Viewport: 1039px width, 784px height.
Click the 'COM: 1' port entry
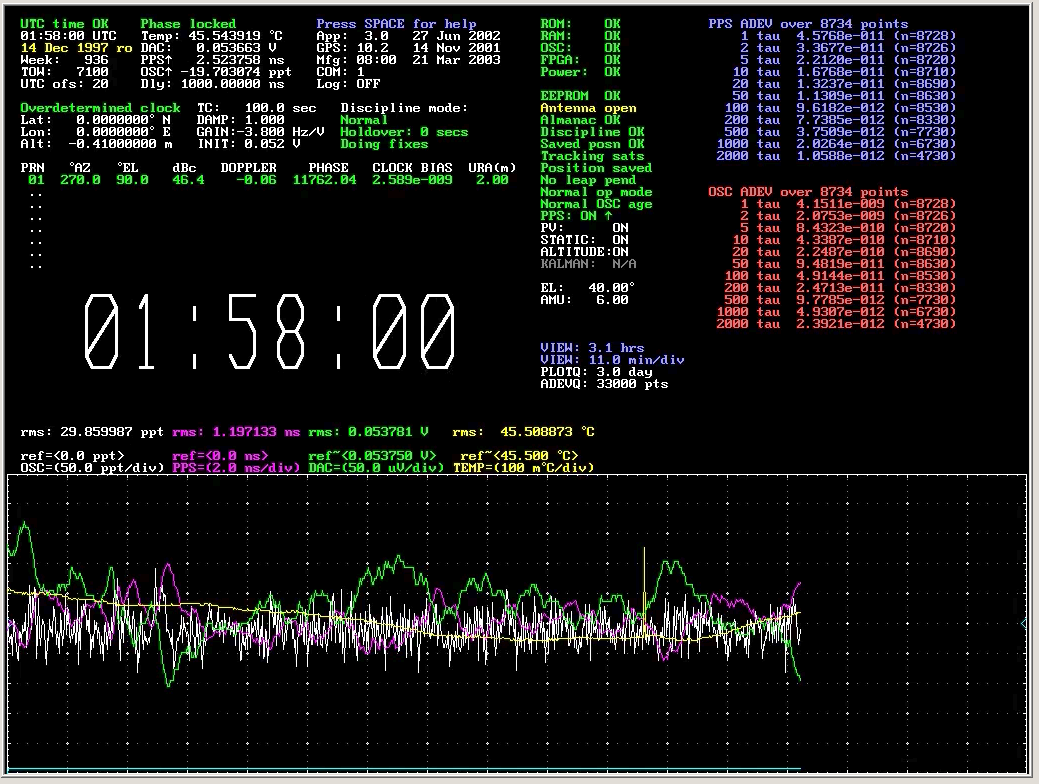pos(340,72)
